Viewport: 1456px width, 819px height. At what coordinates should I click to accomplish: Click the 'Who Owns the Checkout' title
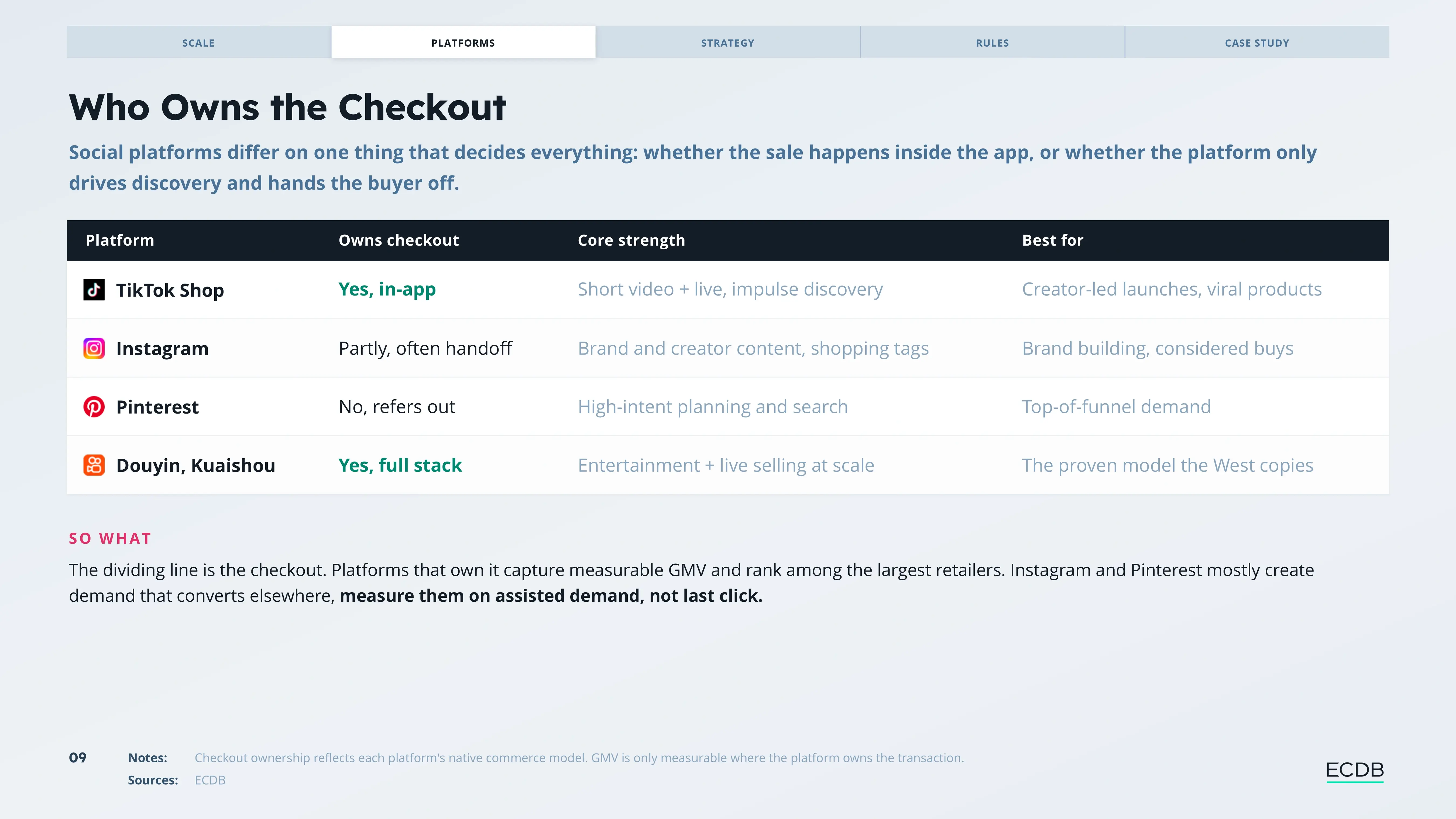click(288, 107)
